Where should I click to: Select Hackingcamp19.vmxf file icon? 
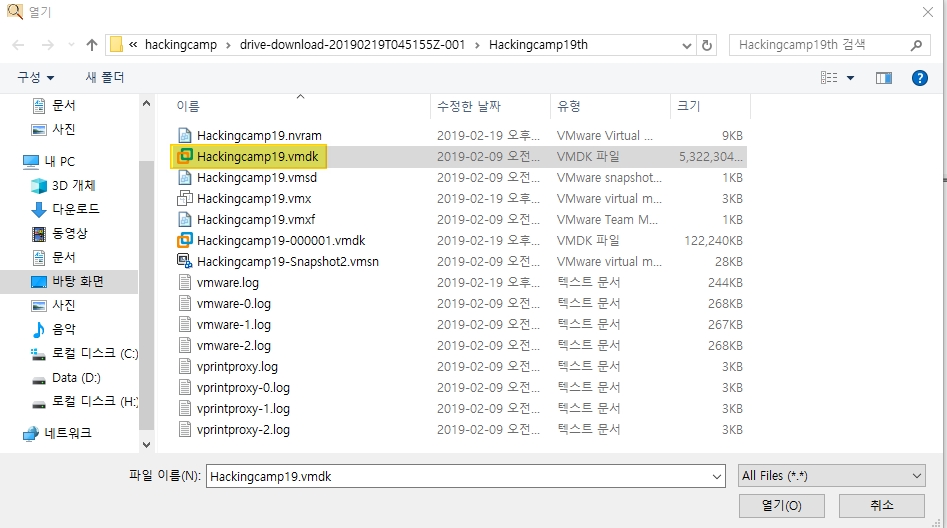pos(184,219)
